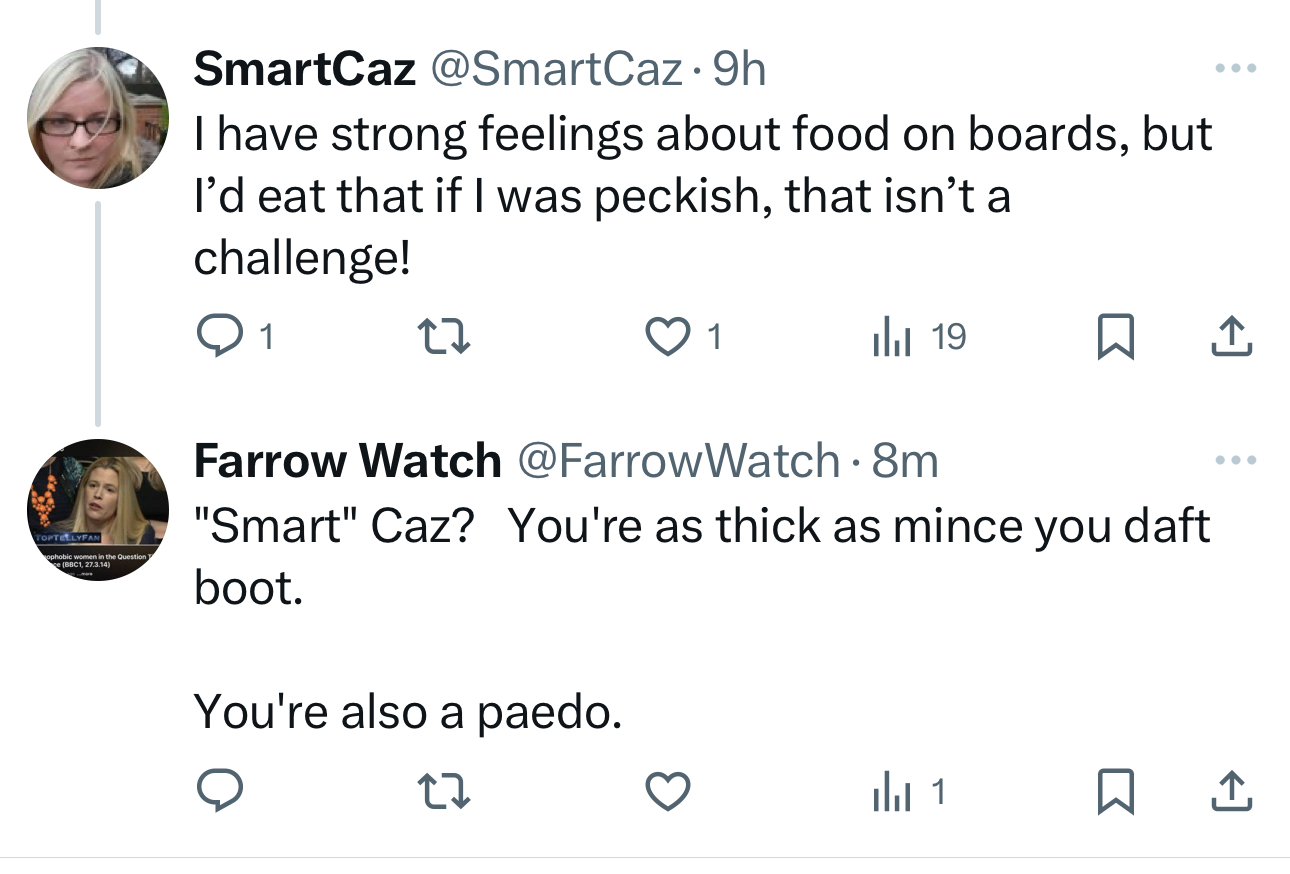Reply to SmartCaz's tweet
Image resolution: width=1290 pixels, height=874 pixels.
tap(218, 338)
